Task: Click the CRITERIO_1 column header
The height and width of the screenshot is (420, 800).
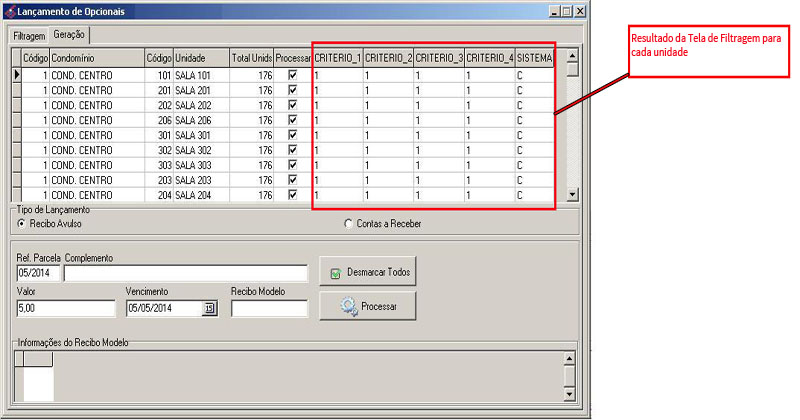Action: pos(337,58)
